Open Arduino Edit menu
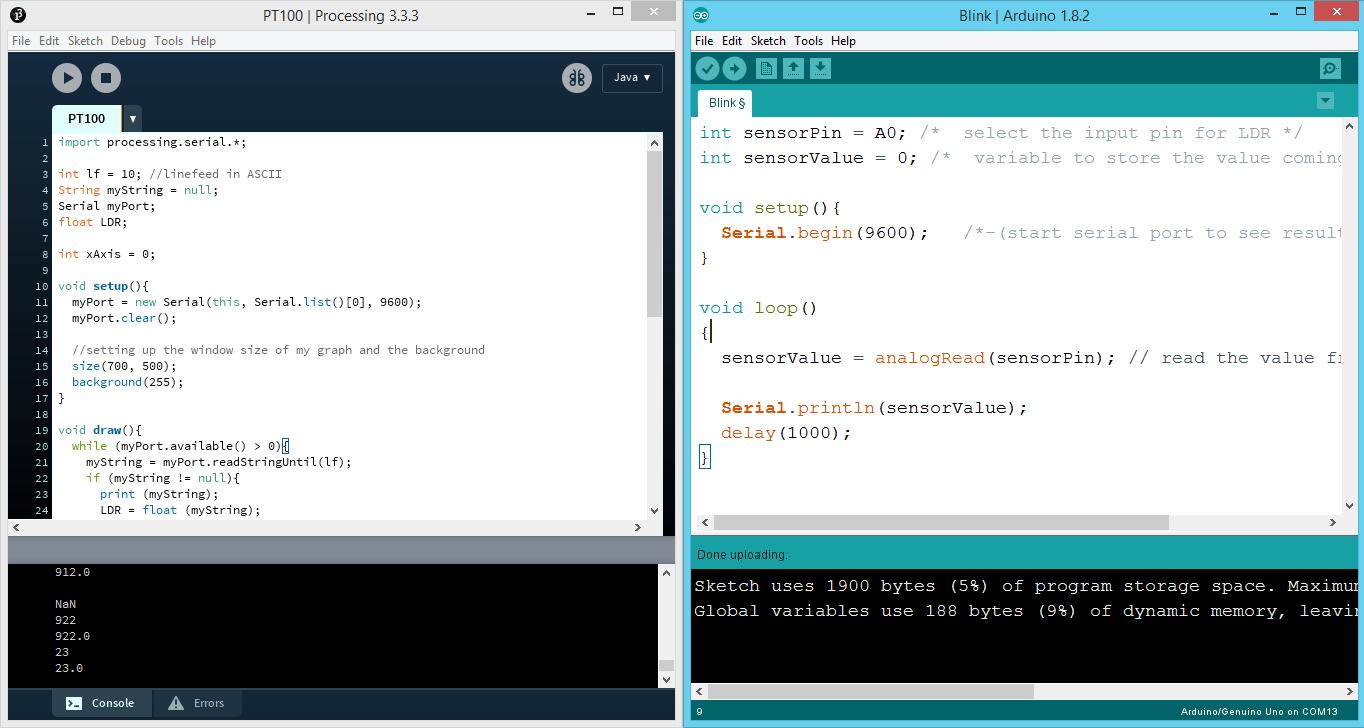This screenshot has width=1364, height=728. click(x=732, y=41)
